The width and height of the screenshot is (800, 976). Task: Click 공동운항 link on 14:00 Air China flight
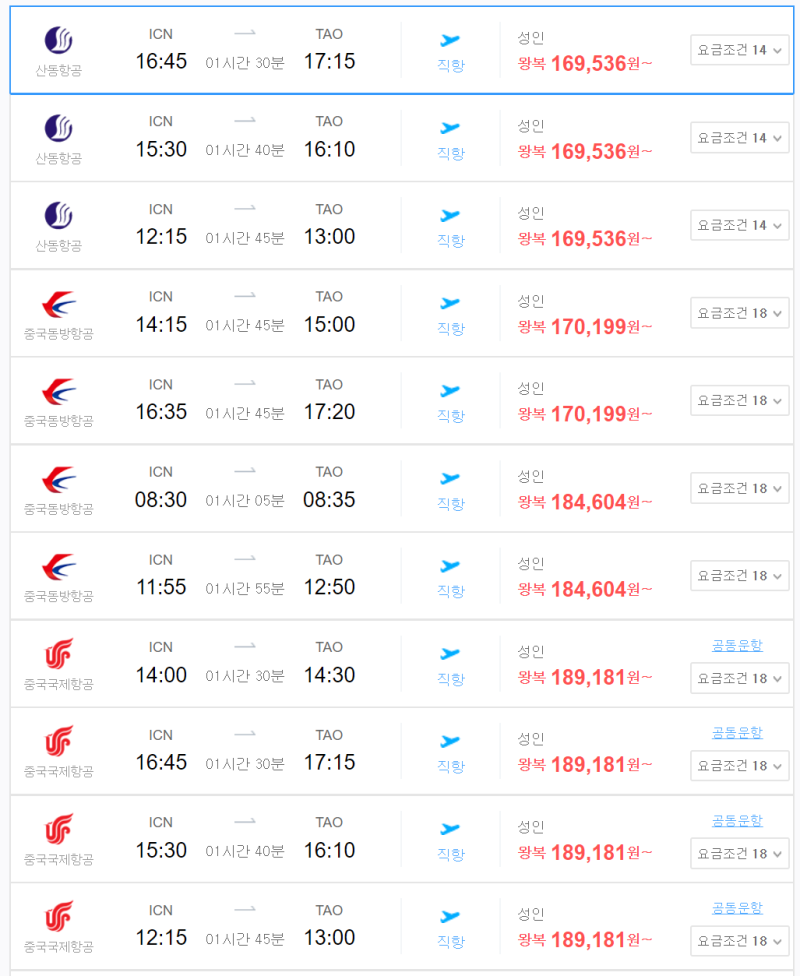pos(737,645)
